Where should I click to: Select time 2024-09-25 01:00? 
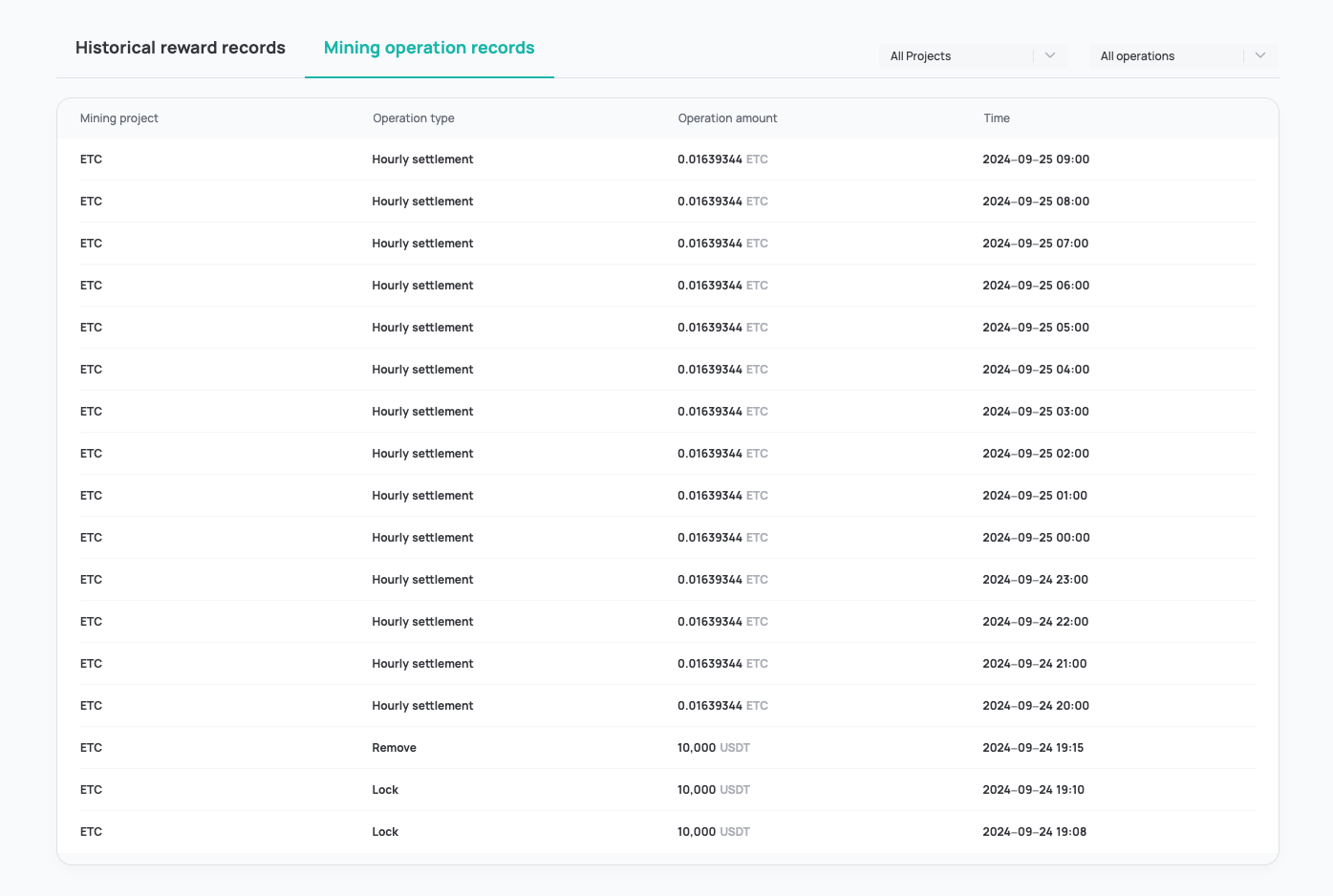coord(1035,496)
